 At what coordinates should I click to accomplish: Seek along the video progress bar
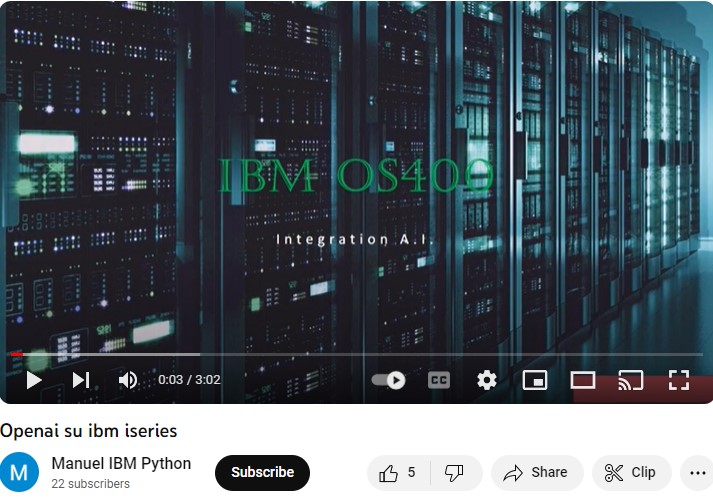click(356, 354)
